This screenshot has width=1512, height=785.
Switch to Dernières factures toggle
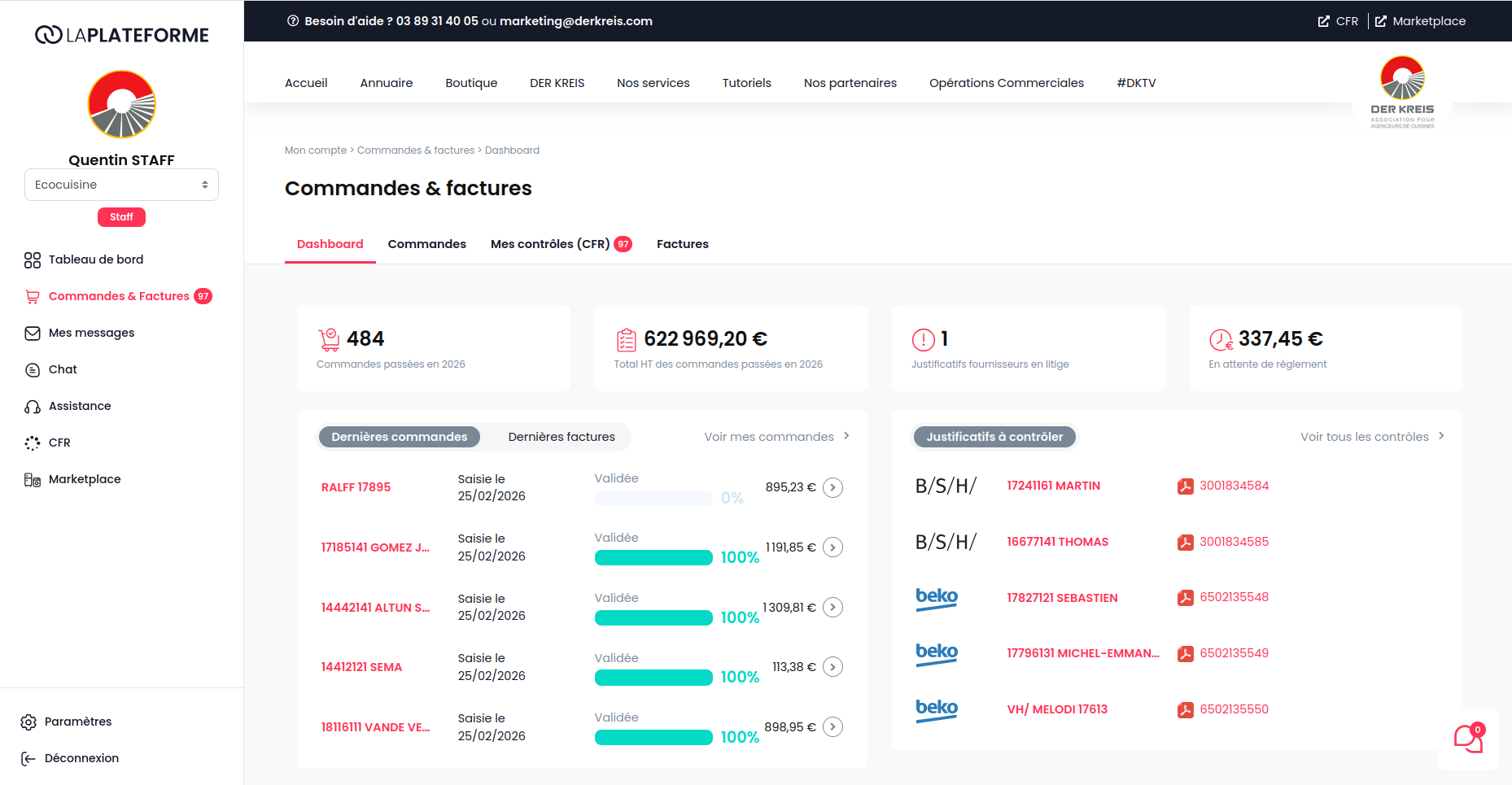[562, 437]
